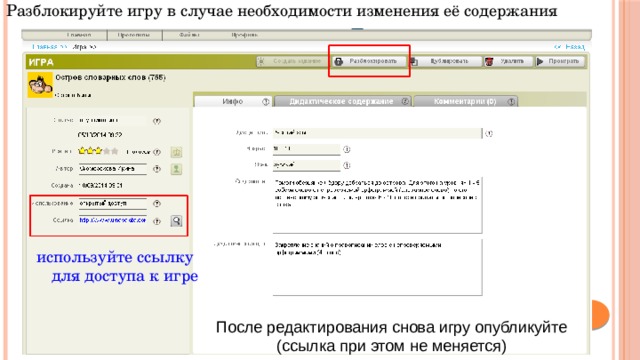This screenshot has width=640, height=360.
Task: Click the green author profile icon
Action: coord(176,169)
